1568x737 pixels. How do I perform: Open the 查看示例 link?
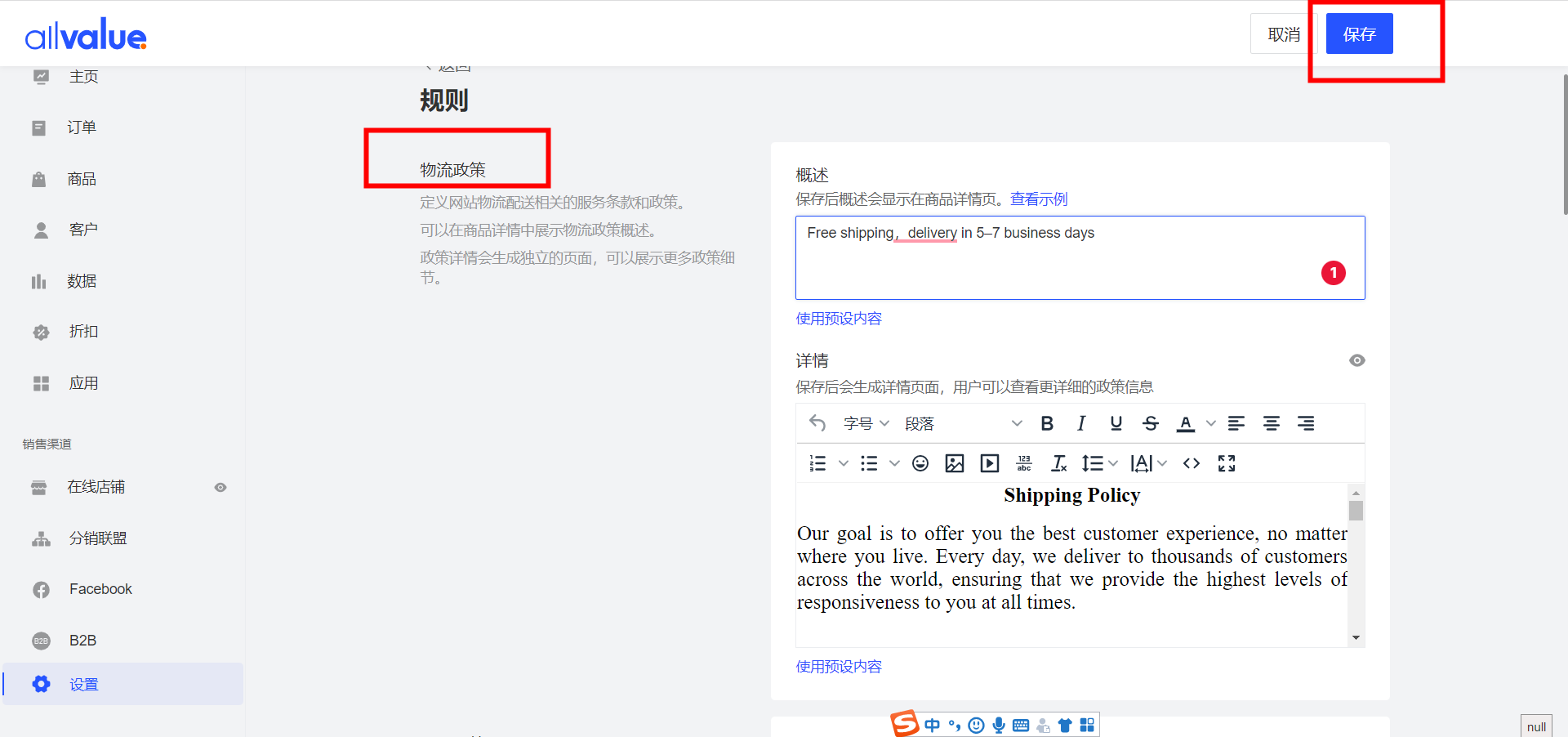coord(1039,199)
